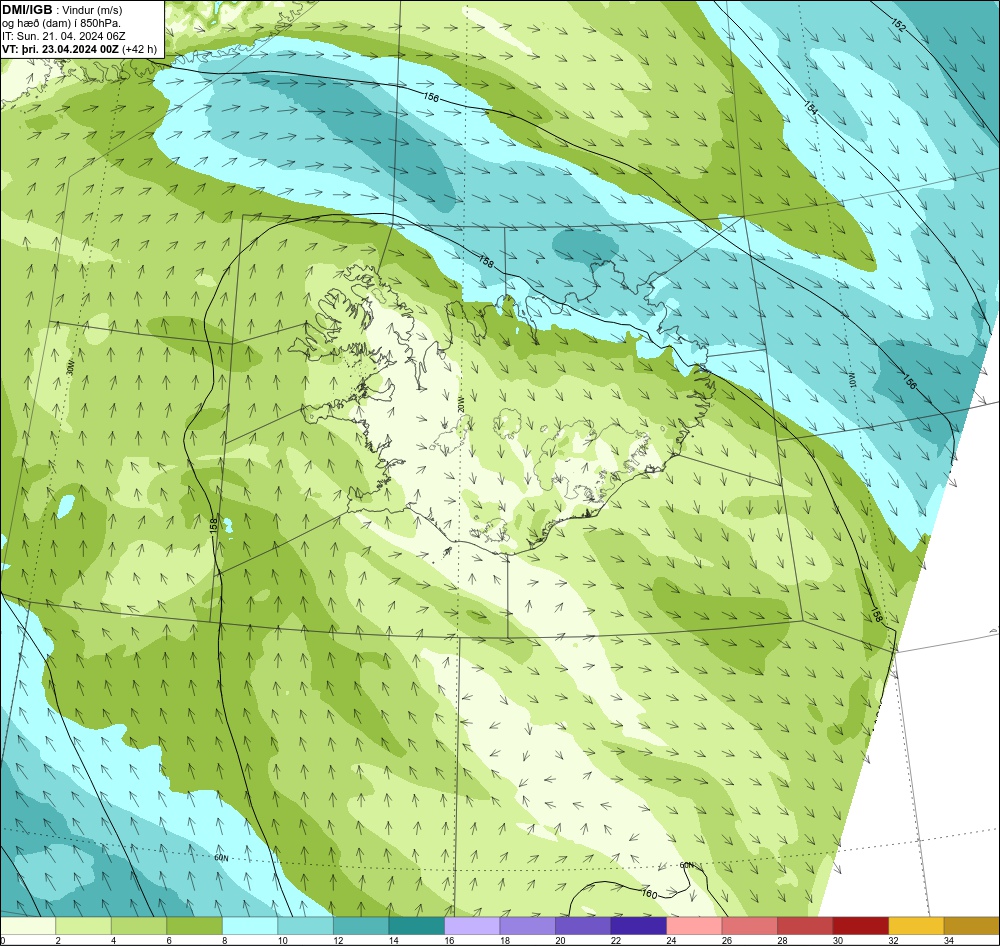Image resolution: width=1000 pixels, height=946 pixels.
Task: Click the 0–2 m/s palest legend swatch
Action: click(x=28, y=926)
